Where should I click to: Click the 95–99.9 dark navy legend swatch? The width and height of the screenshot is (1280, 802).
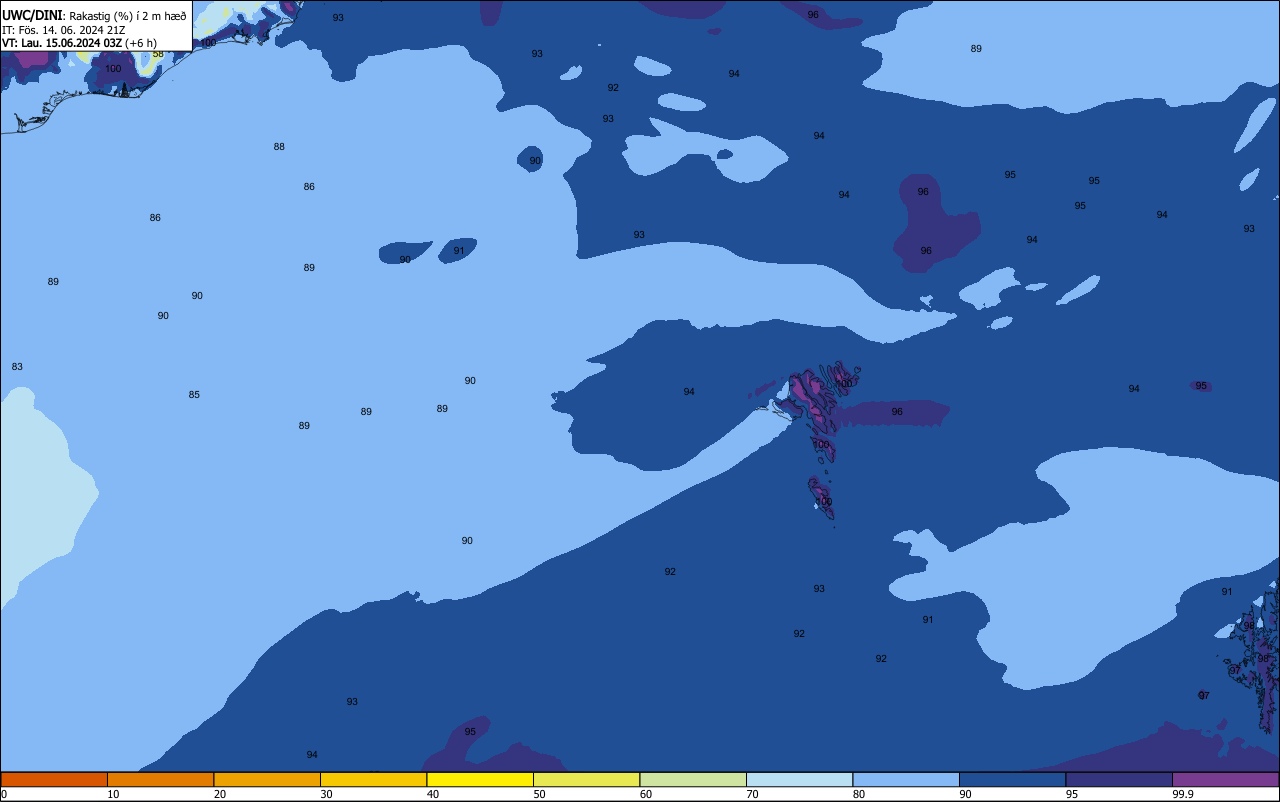[x=1119, y=779]
